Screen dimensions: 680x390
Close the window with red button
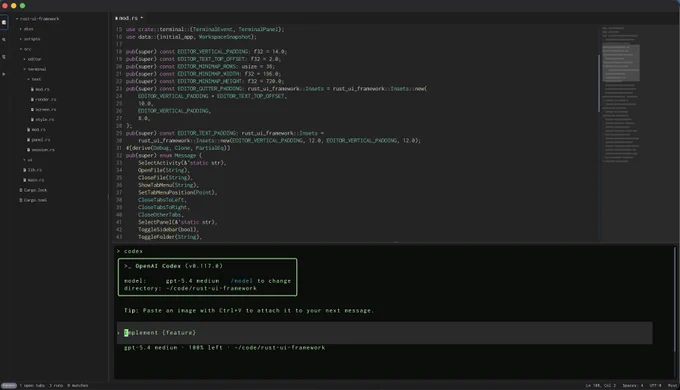pyautogui.click(x=5, y=6)
